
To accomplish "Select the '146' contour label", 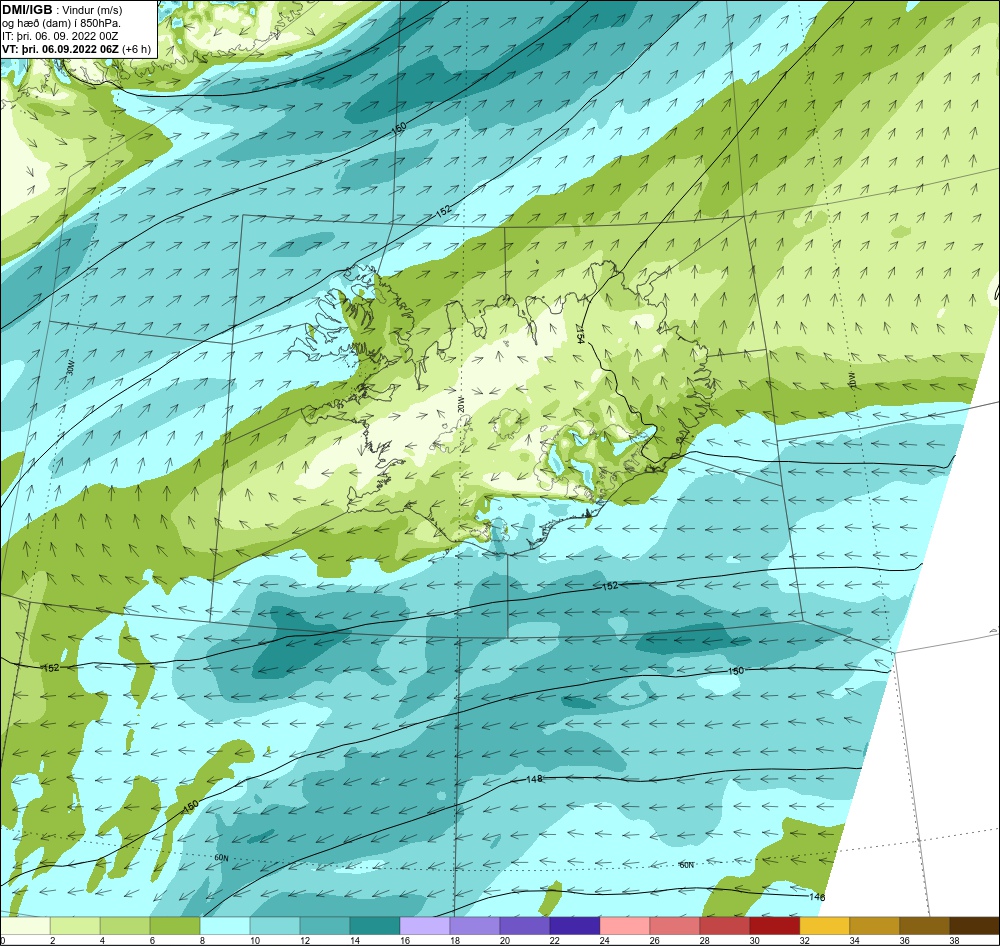I will coord(817,897).
